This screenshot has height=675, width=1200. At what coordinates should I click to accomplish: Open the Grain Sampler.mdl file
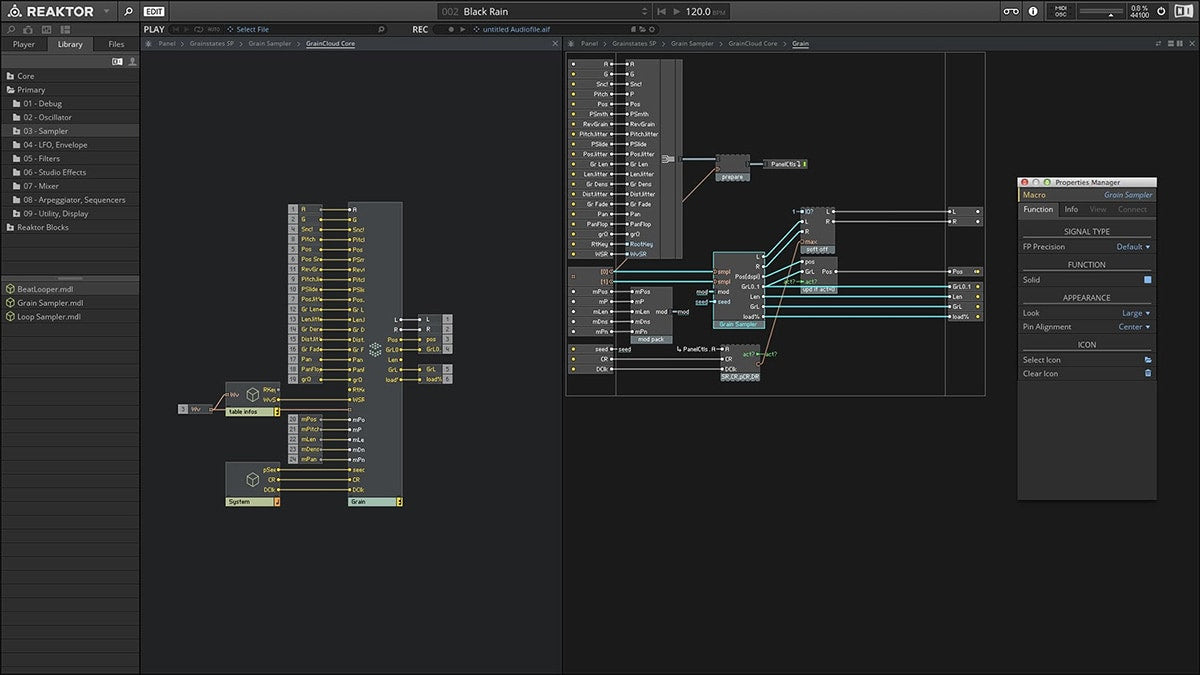50,303
